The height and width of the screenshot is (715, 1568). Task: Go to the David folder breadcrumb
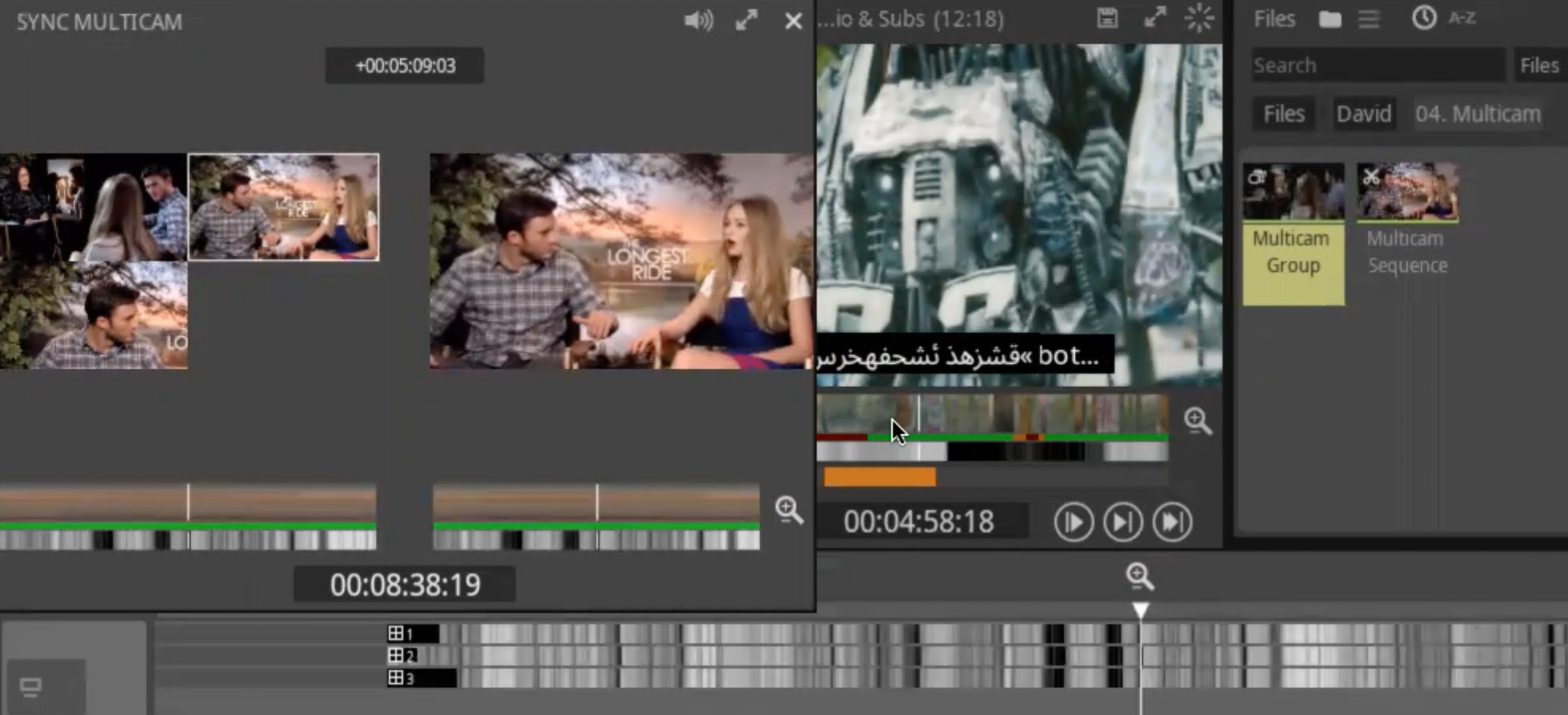[x=1363, y=114]
